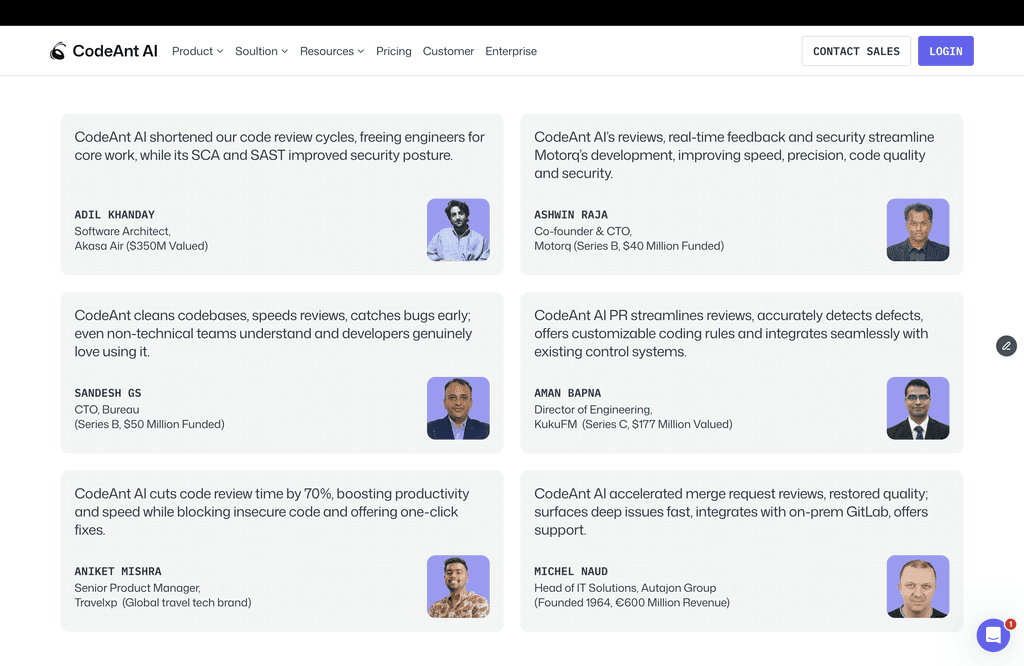The height and width of the screenshot is (666, 1024).
Task: Click Aman Bapna's profile photo
Action: [x=918, y=408]
